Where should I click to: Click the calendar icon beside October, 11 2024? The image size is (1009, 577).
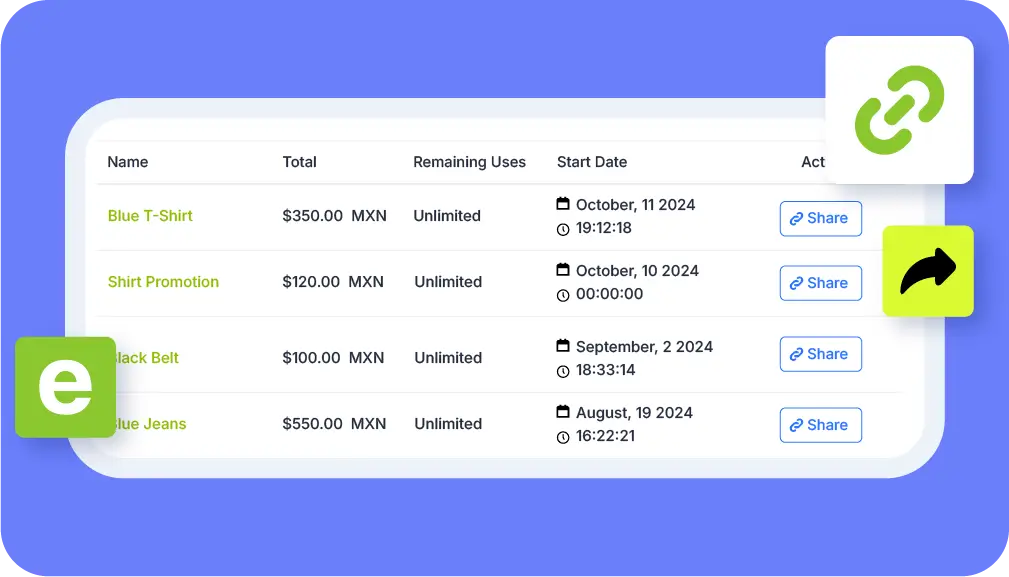coord(565,204)
